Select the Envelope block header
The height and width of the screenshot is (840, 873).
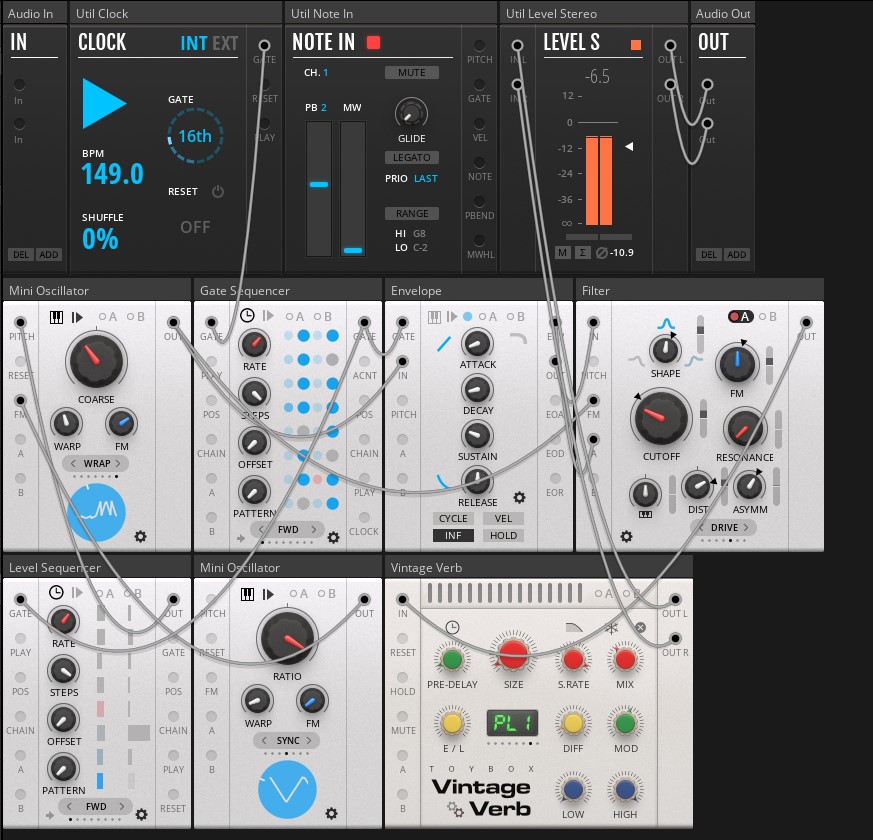tap(478, 291)
